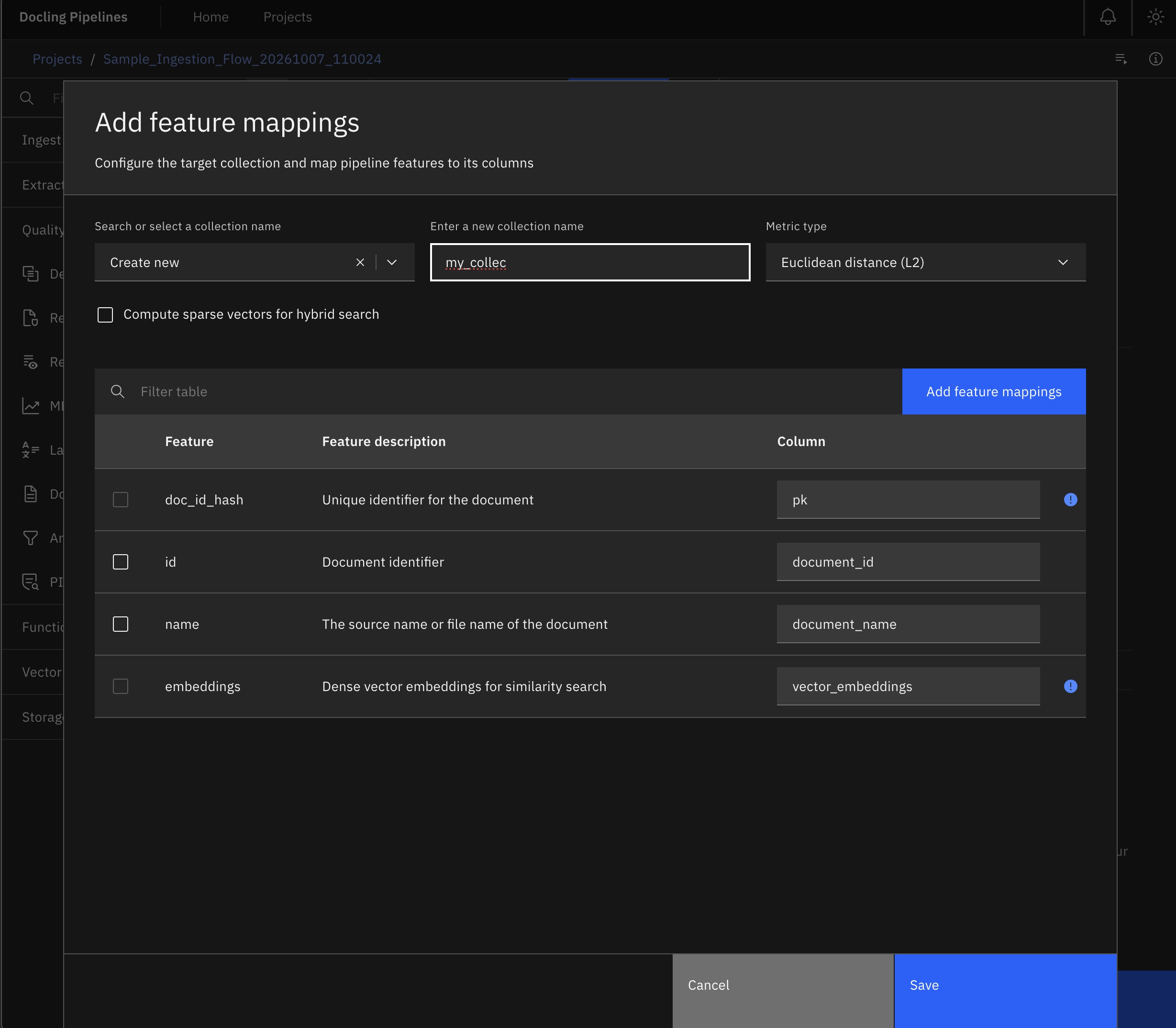
Task: Expand the collection name dropdown chevron
Action: (x=392, y=262)
